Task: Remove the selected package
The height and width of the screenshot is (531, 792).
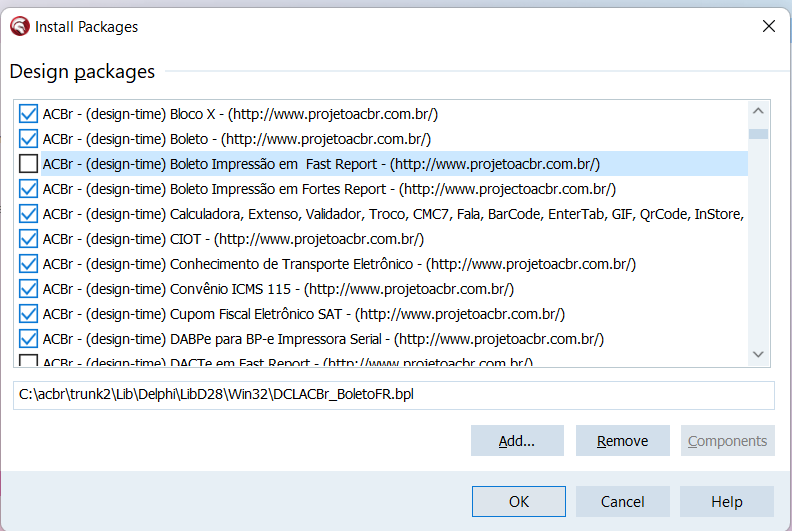Action: [623, 441]
